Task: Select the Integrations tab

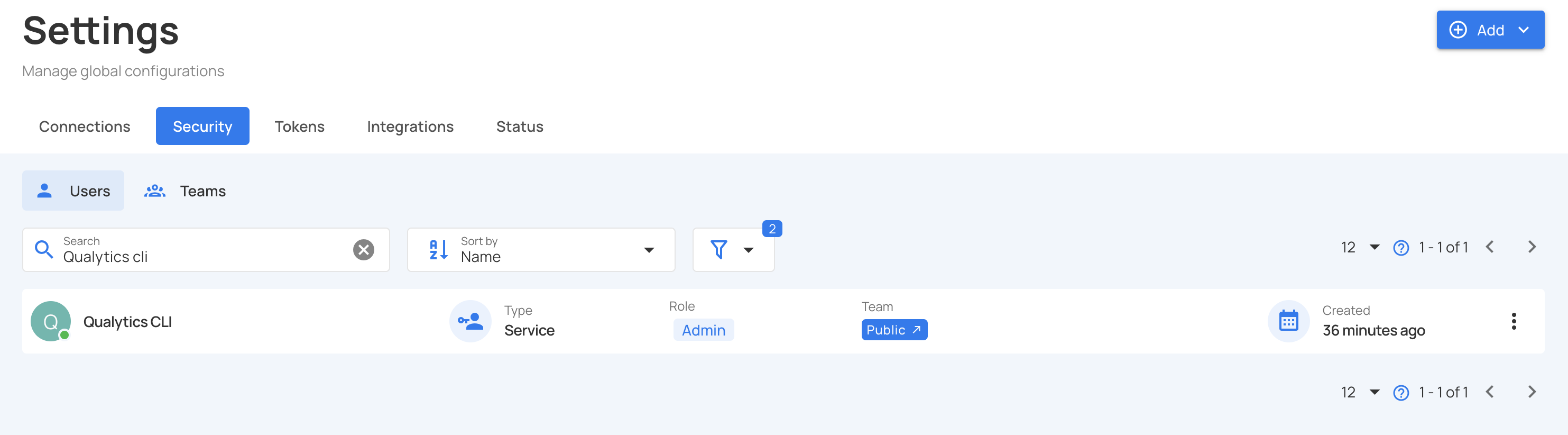Action: point(410,126)
